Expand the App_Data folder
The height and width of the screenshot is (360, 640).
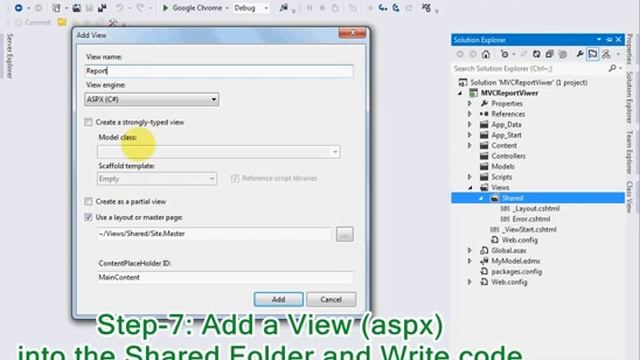[470, 124]
